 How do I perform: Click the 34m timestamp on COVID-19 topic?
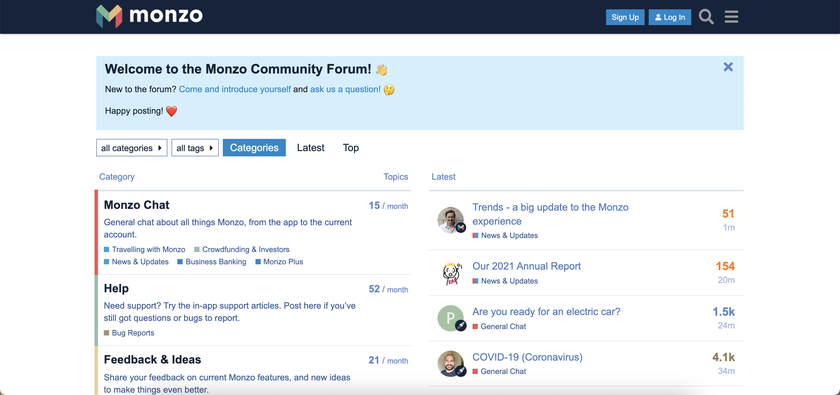point(726,371)
